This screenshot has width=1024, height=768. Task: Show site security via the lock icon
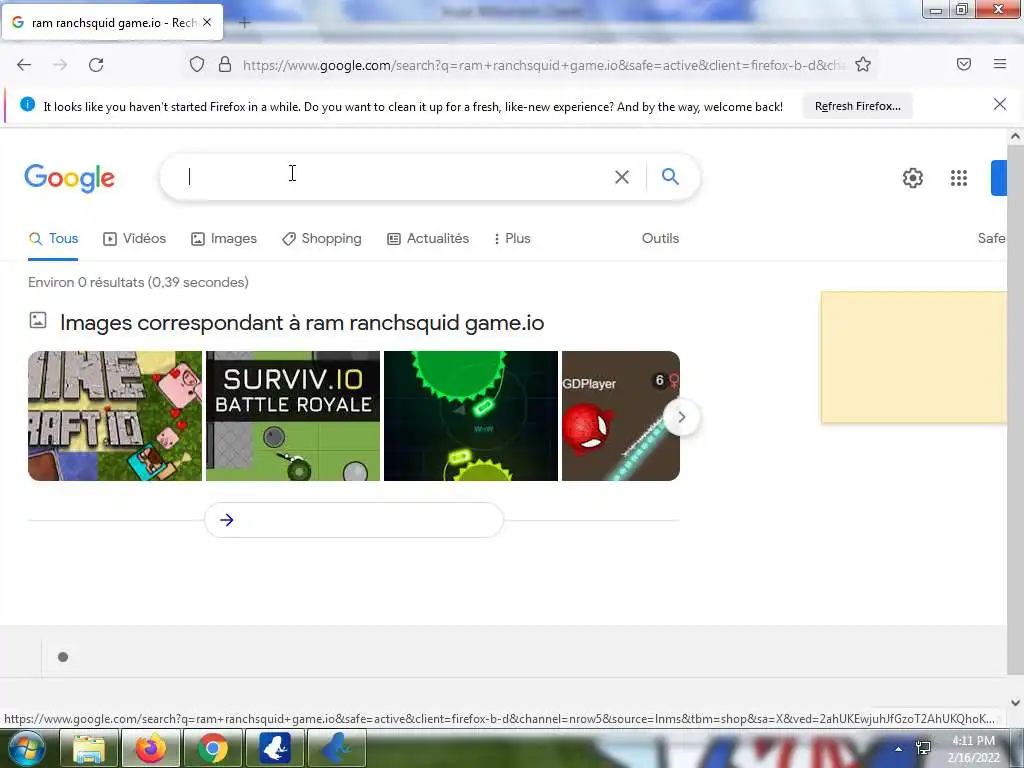225,65
